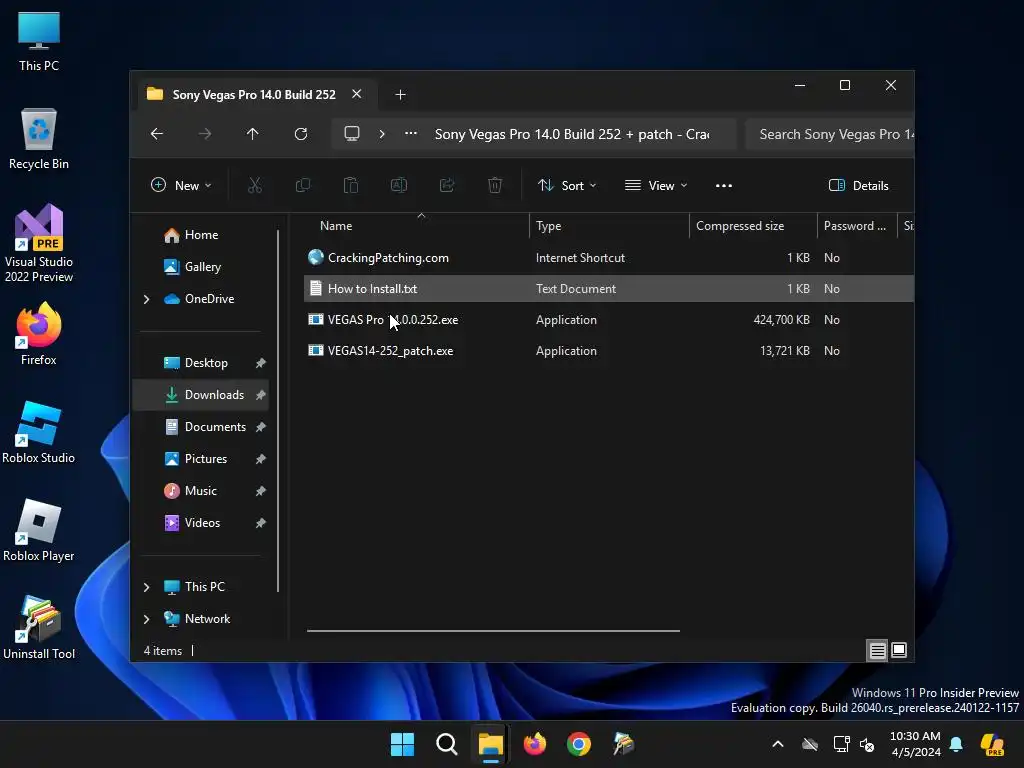
Task: Switch to large thumbnails view icon
Action: tap(899, 650)
